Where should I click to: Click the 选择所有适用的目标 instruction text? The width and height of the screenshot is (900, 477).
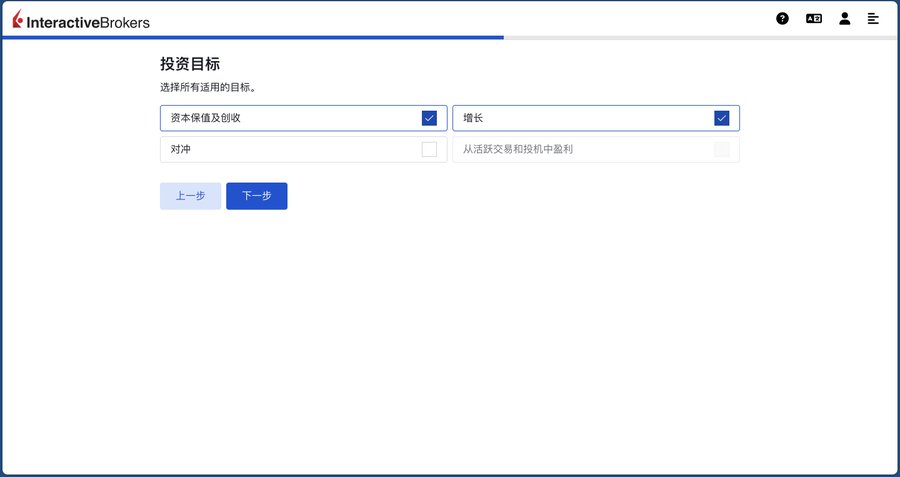(208, 88)
